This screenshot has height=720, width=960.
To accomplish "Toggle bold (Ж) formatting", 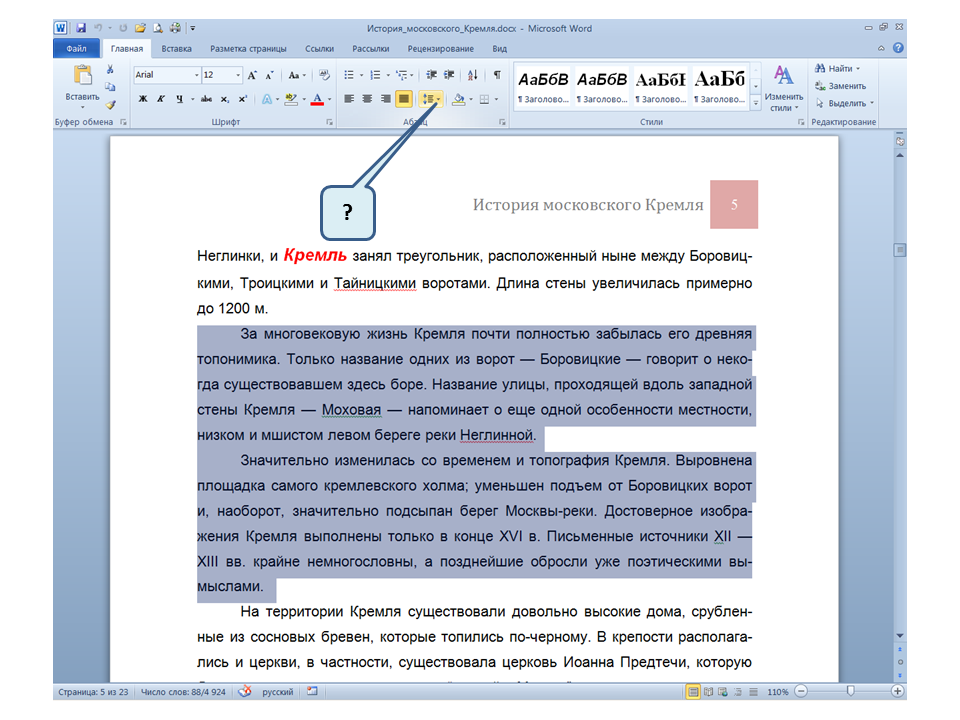I will [143, 99].
